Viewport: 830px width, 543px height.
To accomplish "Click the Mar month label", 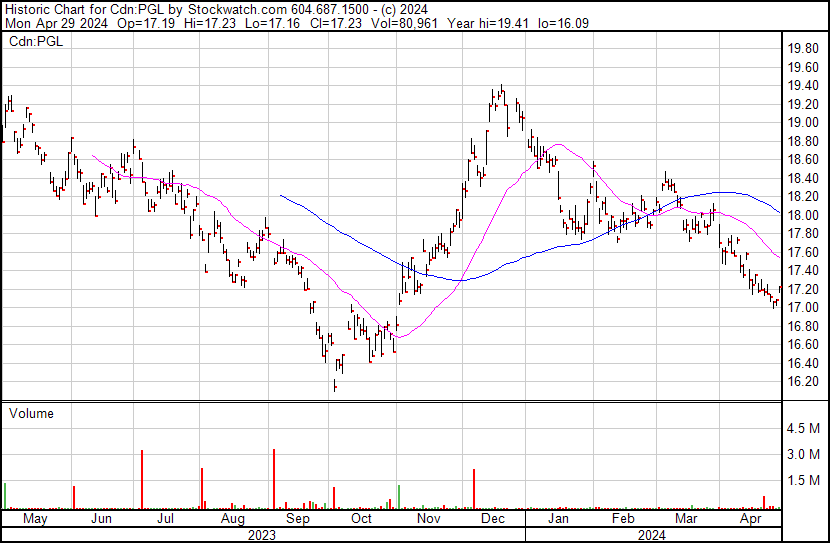I will pos(687,518).
